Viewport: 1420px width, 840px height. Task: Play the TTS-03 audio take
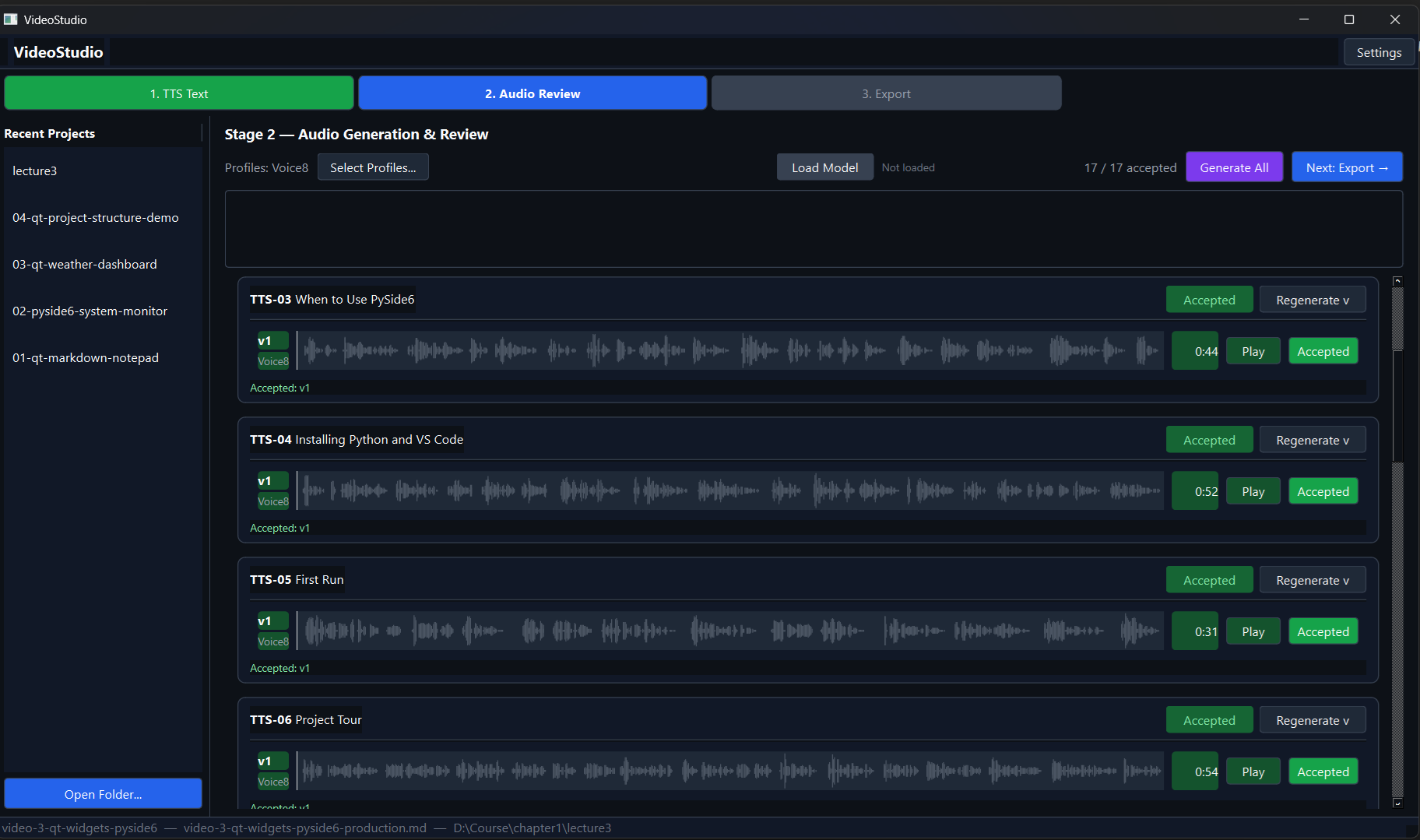coord(1252,350)
